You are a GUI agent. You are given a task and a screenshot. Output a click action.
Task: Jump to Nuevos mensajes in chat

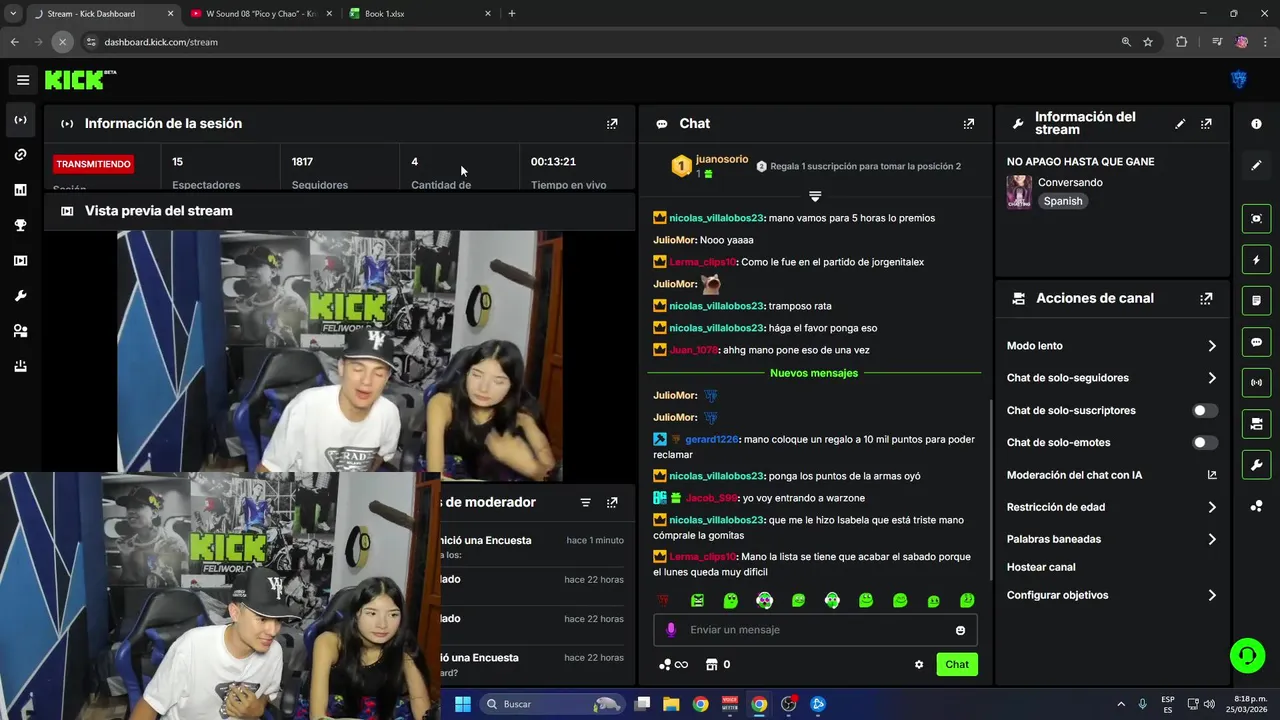click(x=814, y=373)
